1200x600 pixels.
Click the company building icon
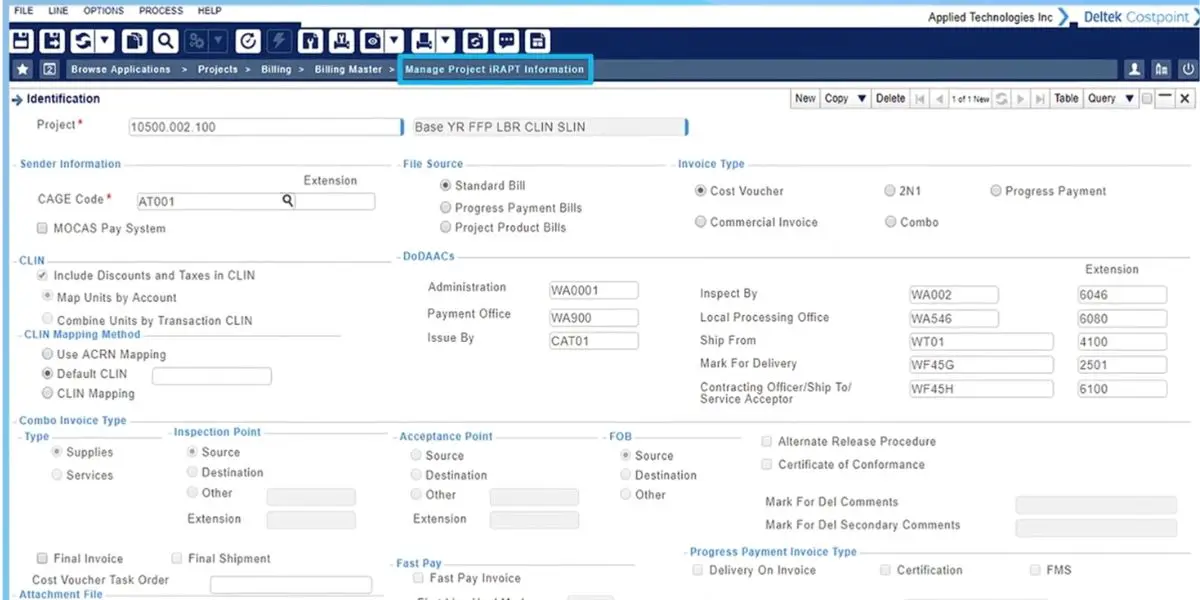coord(1161,69)
